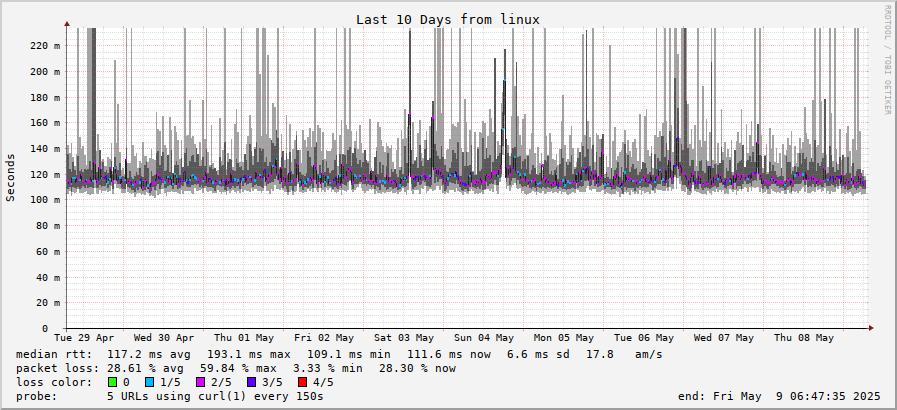Click the '120 m' y-axis tick label

[x=45, y=174]
